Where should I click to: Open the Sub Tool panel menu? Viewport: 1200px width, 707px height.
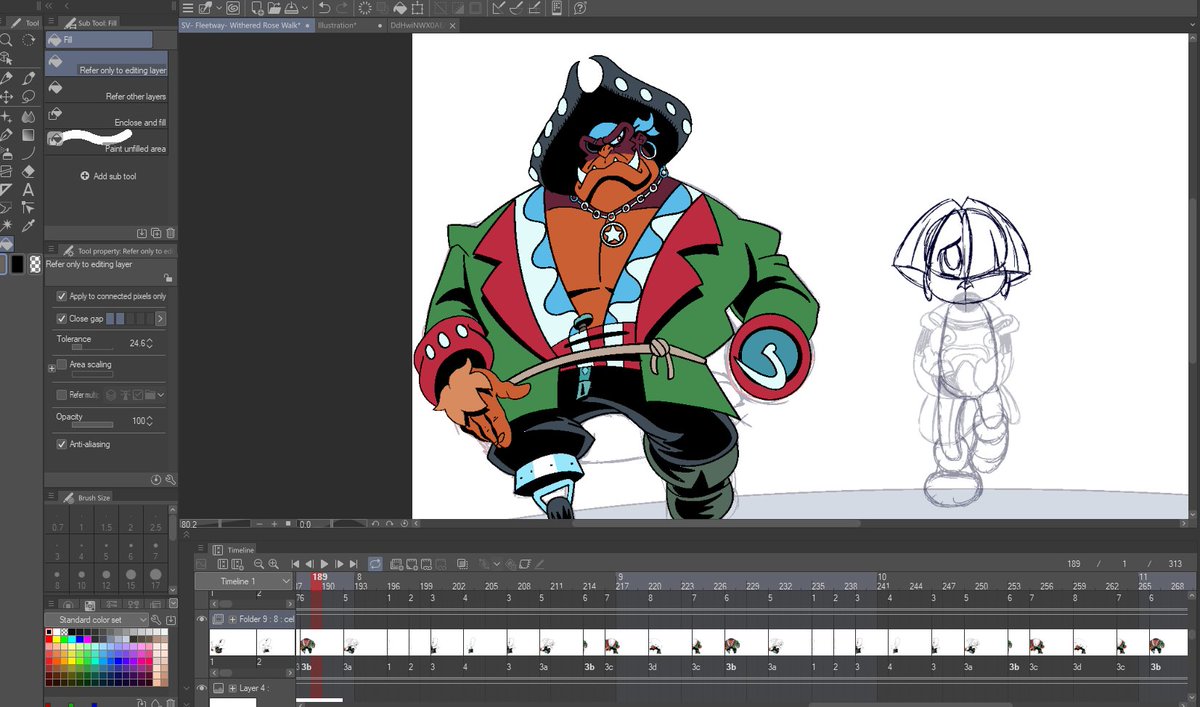pos(51,21)
